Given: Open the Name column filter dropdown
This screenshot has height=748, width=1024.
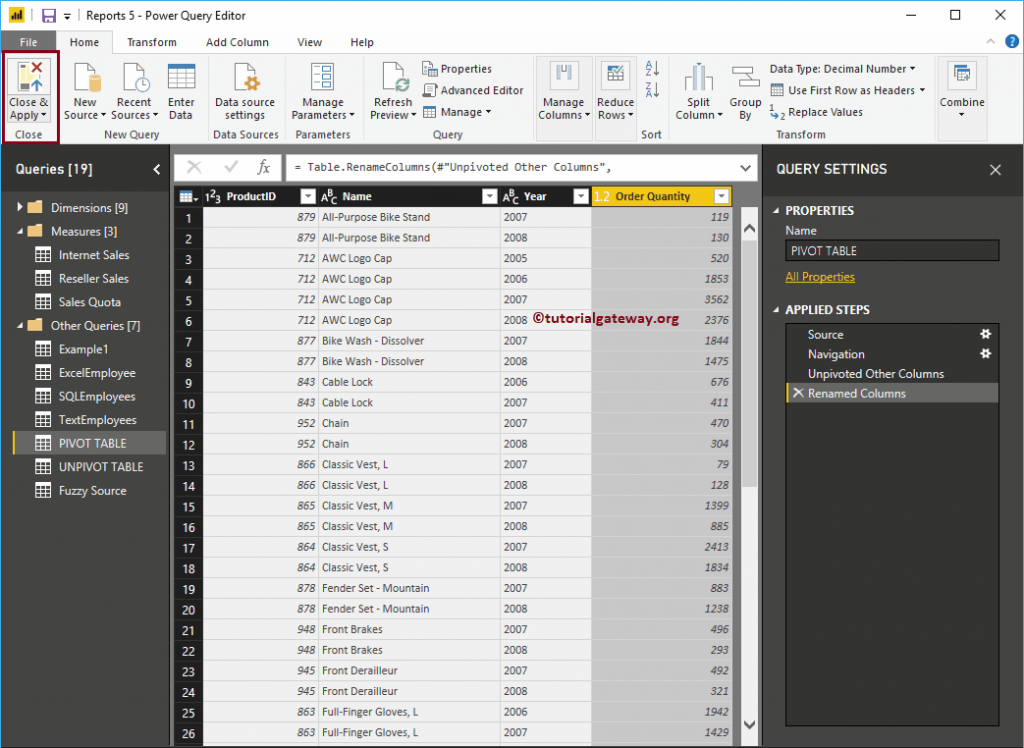Looking at the screenshot, I should pos(489,197).
